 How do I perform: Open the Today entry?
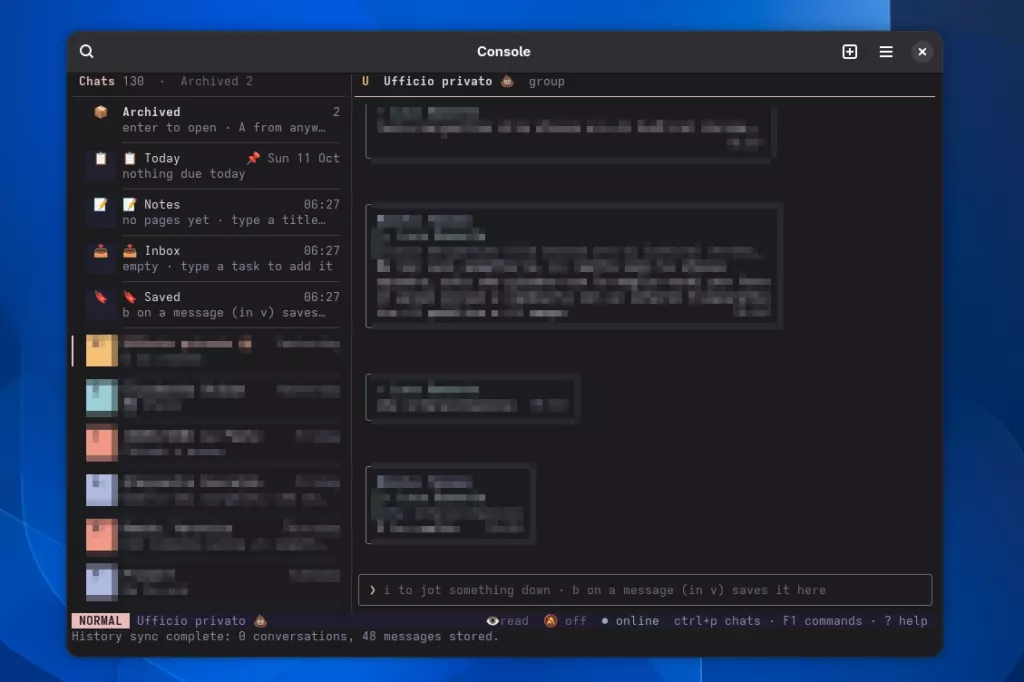212,166
